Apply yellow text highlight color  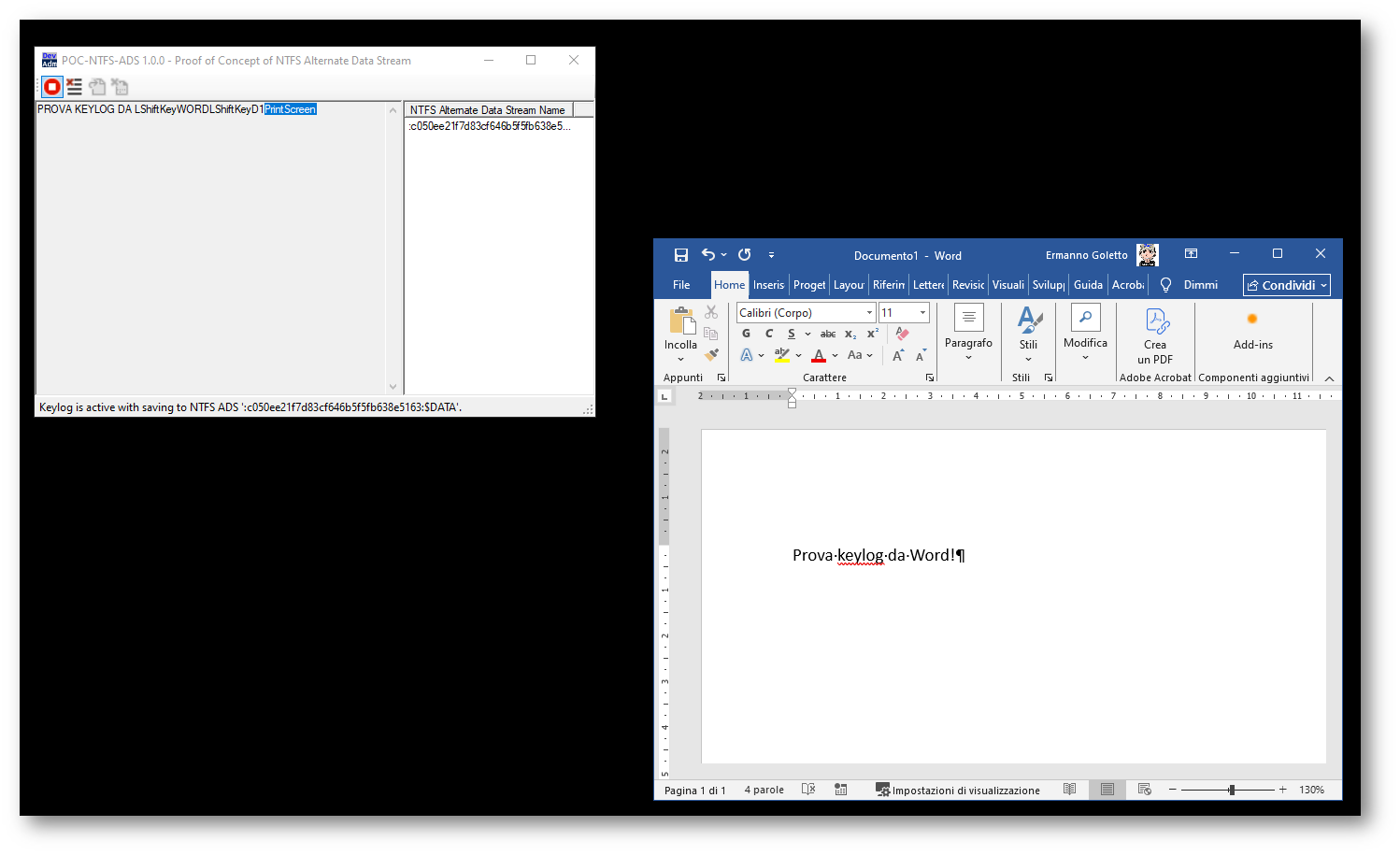click(x=782, y=355)
